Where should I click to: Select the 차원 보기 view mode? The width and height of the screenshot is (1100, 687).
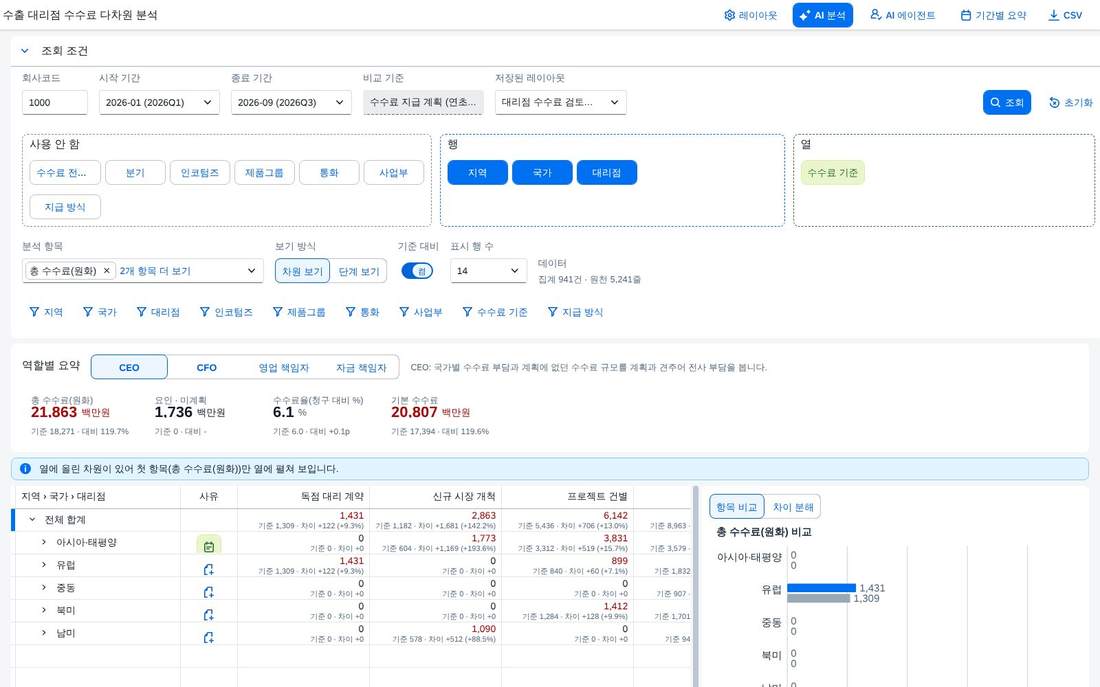[302, 272]
